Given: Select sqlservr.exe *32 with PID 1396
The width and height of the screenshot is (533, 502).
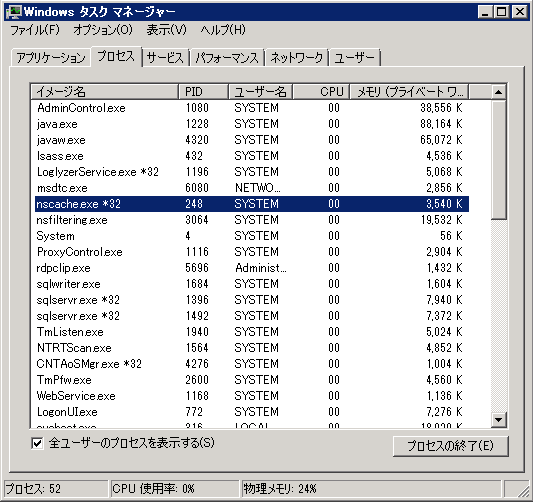Looking at the screenshot, I should pos(252,300).
